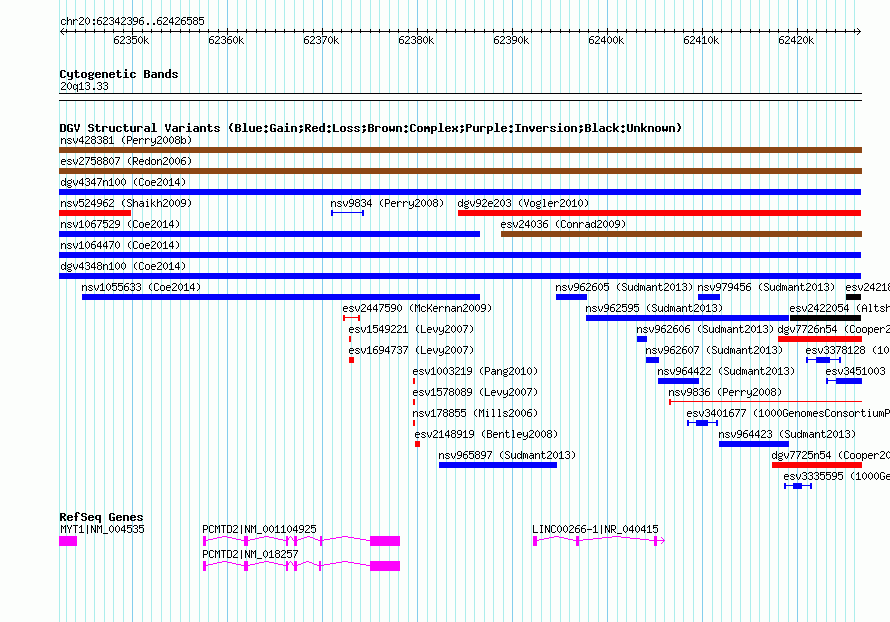Select the esv1578089 (Levy2007) label
The image size is (890, 622).
475,392
